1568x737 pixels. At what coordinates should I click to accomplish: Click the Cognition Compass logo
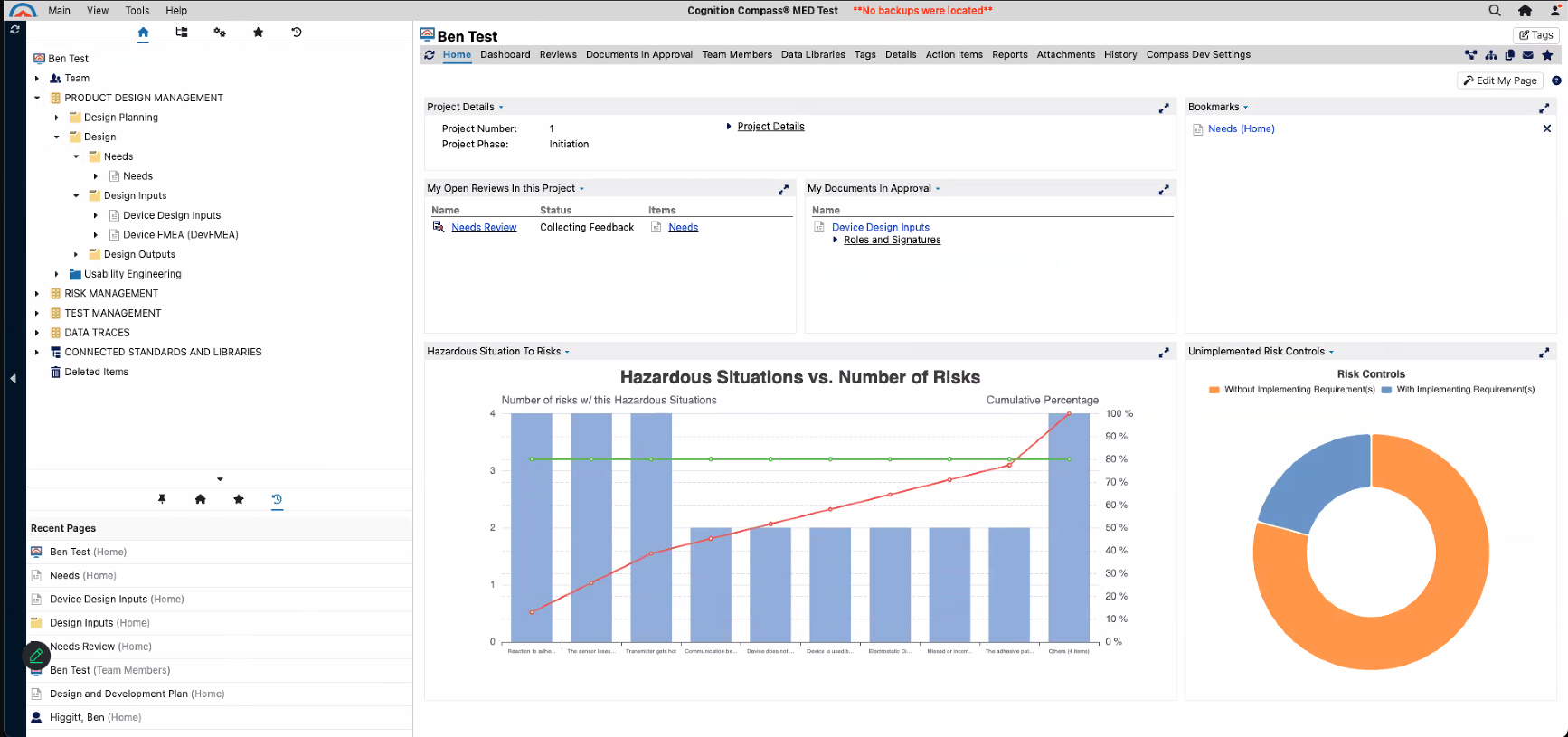pos(22,10)
